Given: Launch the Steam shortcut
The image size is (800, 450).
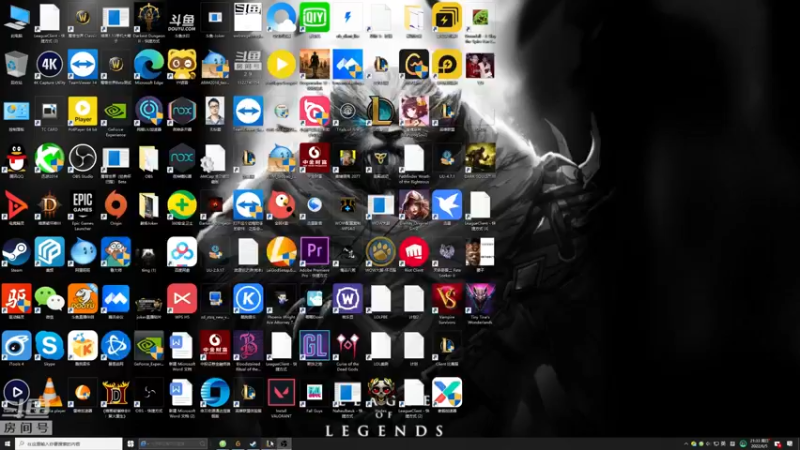Looking at the screenshot, I should [x=16, y=252].
